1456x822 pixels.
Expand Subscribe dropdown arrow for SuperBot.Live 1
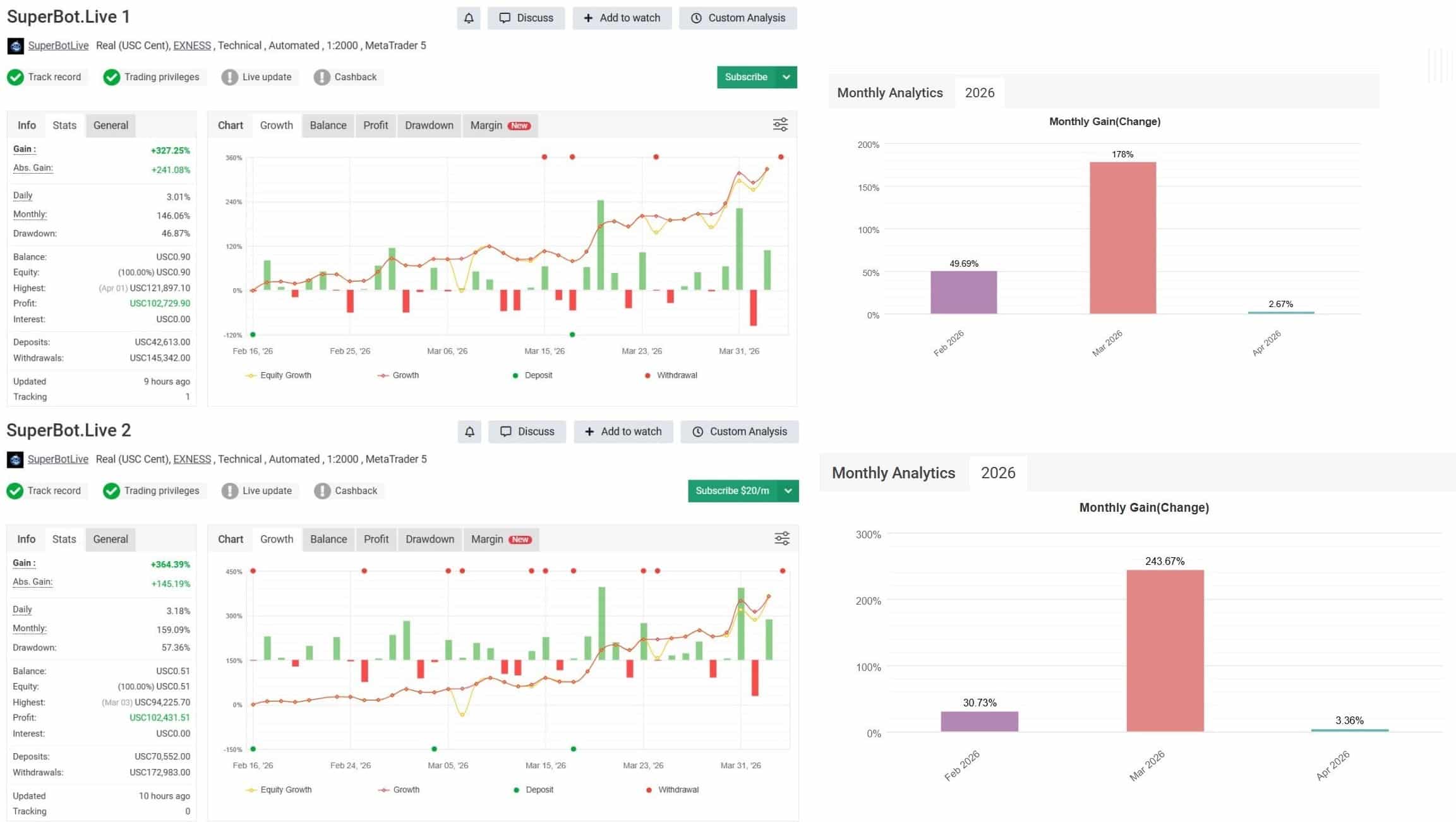[x=786, y=77]
